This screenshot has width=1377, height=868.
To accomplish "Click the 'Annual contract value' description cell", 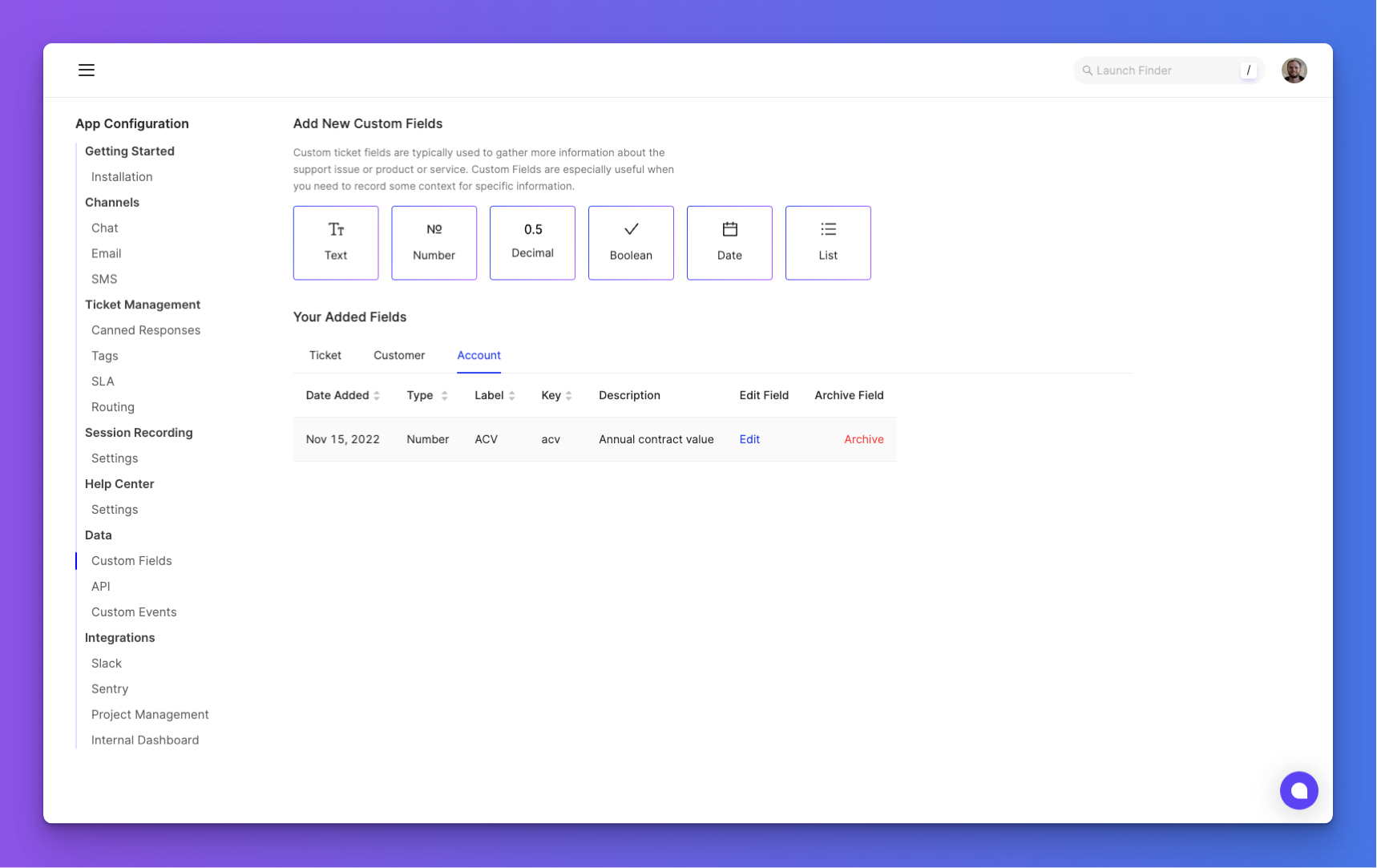I will [x=656, y=439].
